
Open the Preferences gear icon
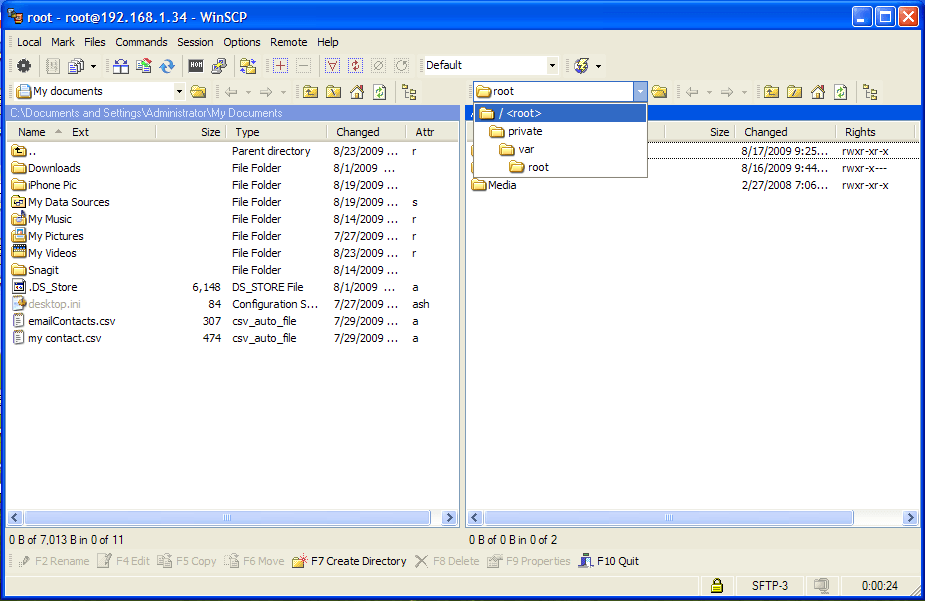click(x=24, y=65)
